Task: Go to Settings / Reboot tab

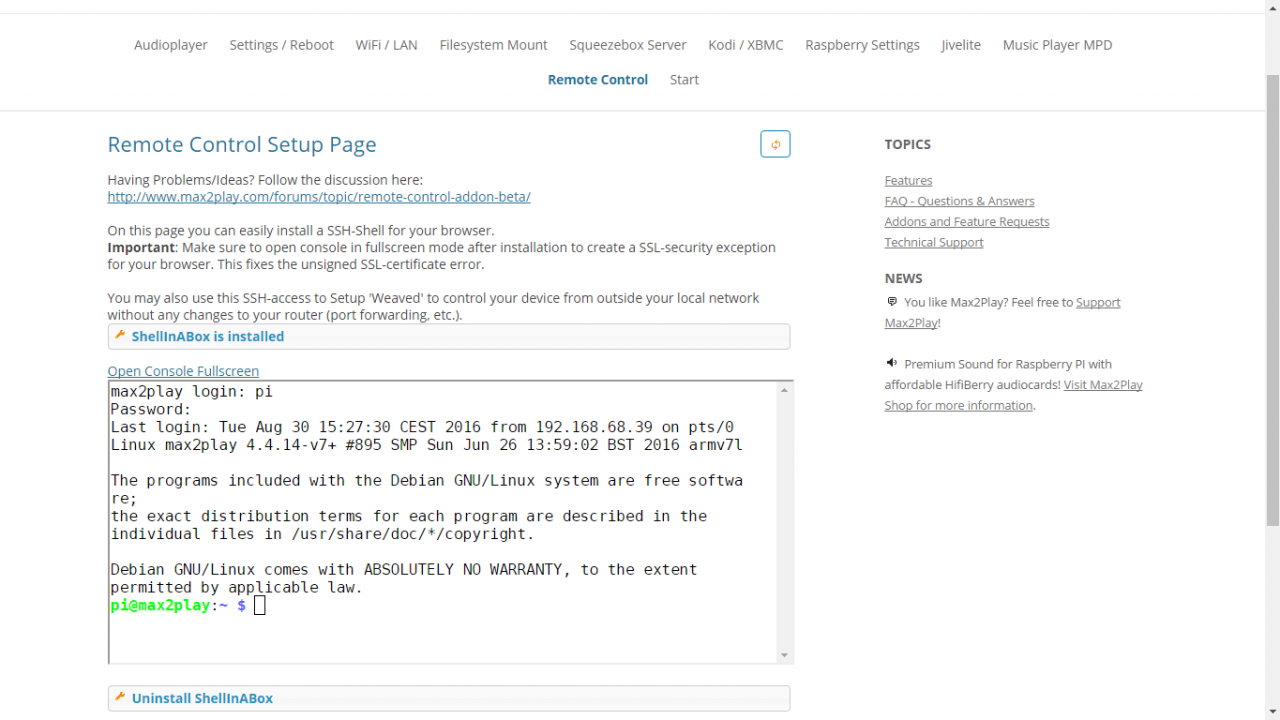Action: 281,45
